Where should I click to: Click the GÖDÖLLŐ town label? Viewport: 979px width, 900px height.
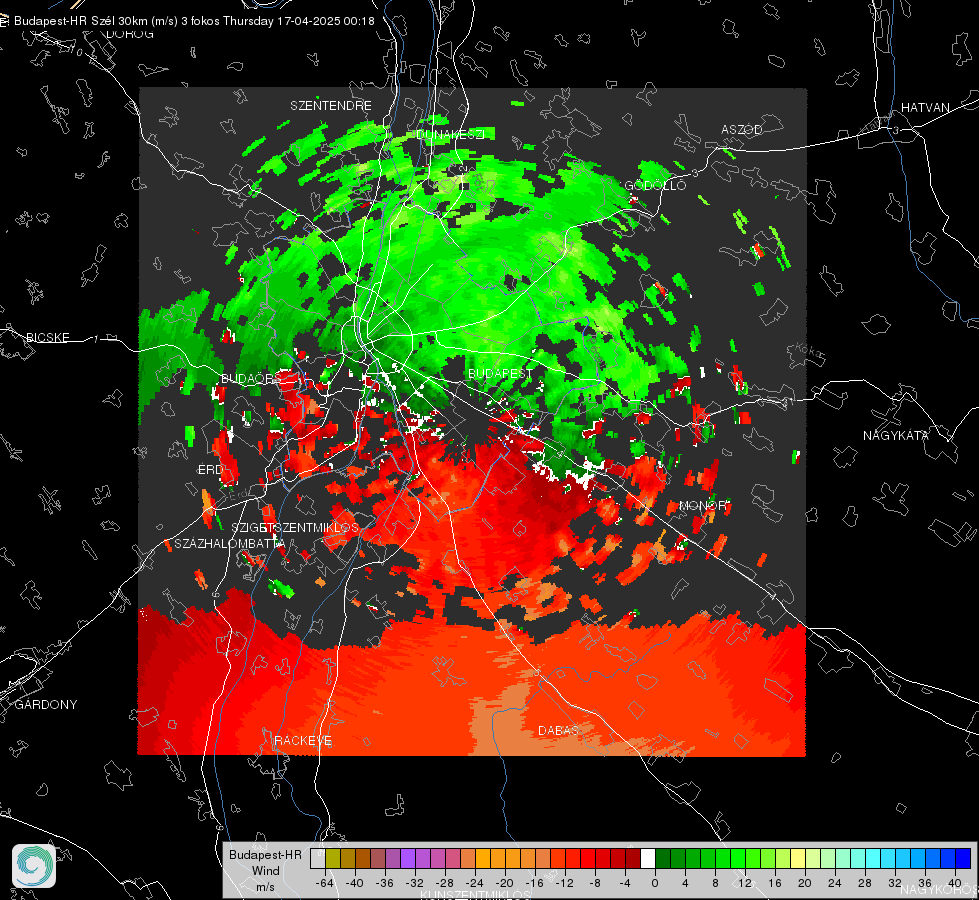pos(655,185)
